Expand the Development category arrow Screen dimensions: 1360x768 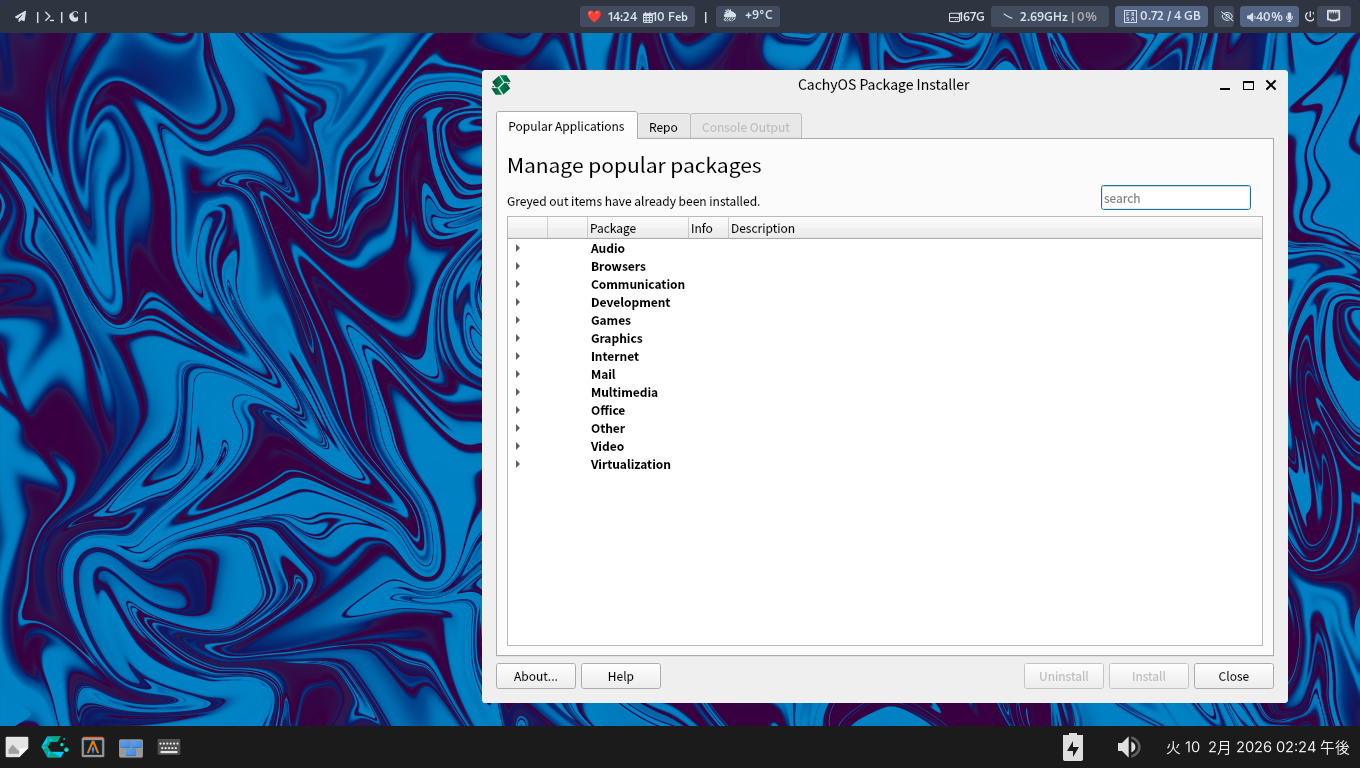[517, 302]
